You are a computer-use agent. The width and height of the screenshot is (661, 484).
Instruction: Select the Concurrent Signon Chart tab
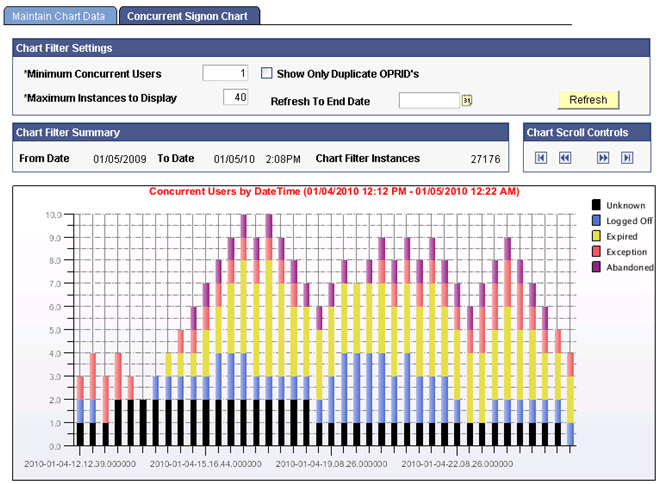[188, 16]
